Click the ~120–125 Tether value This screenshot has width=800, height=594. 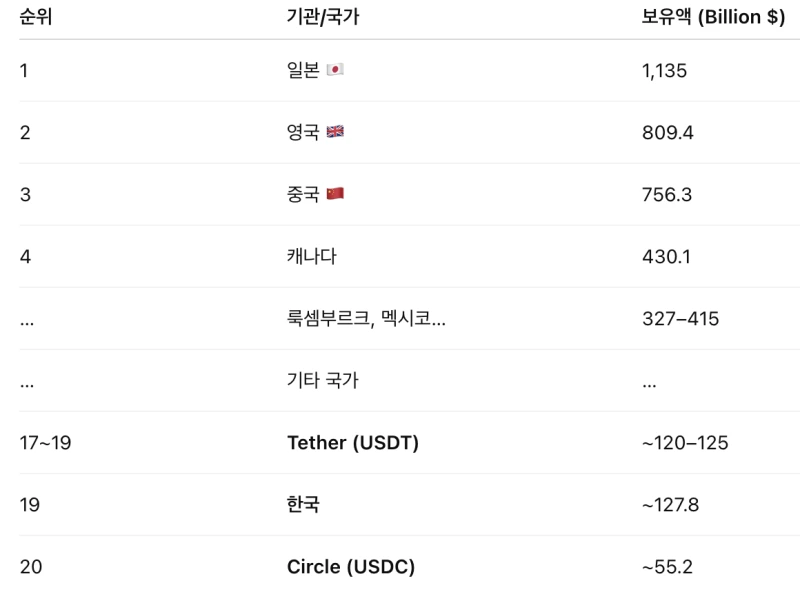[x=685, y=443]
